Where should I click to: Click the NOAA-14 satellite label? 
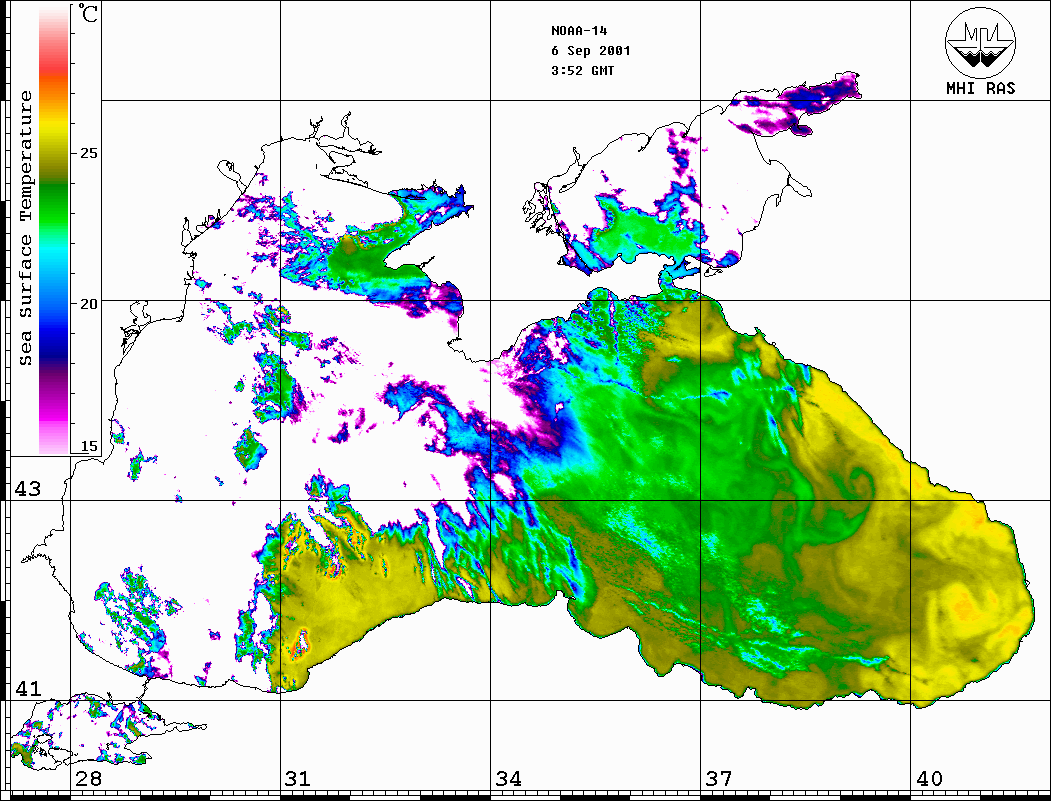(x=579, y=31)
